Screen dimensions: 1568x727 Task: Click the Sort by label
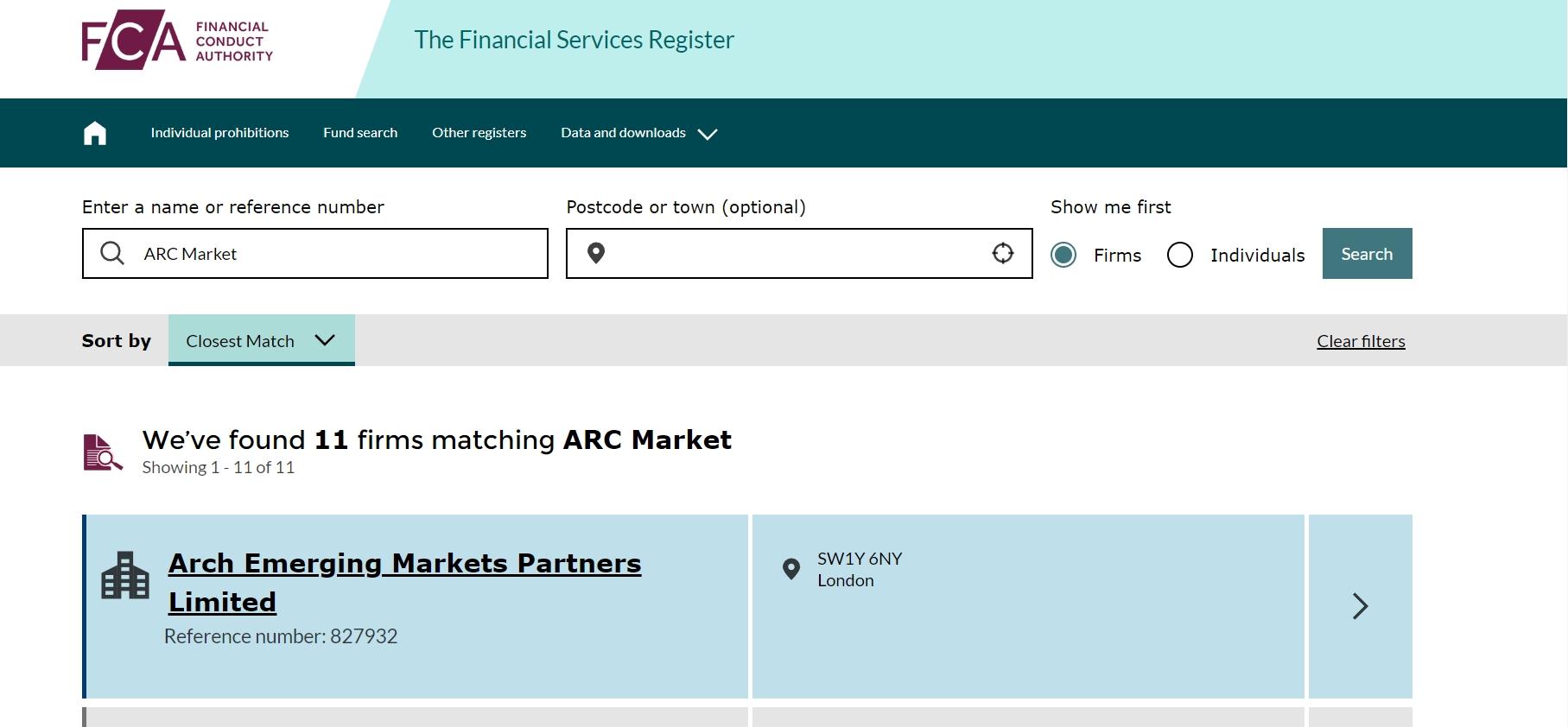tap(117, 341)
